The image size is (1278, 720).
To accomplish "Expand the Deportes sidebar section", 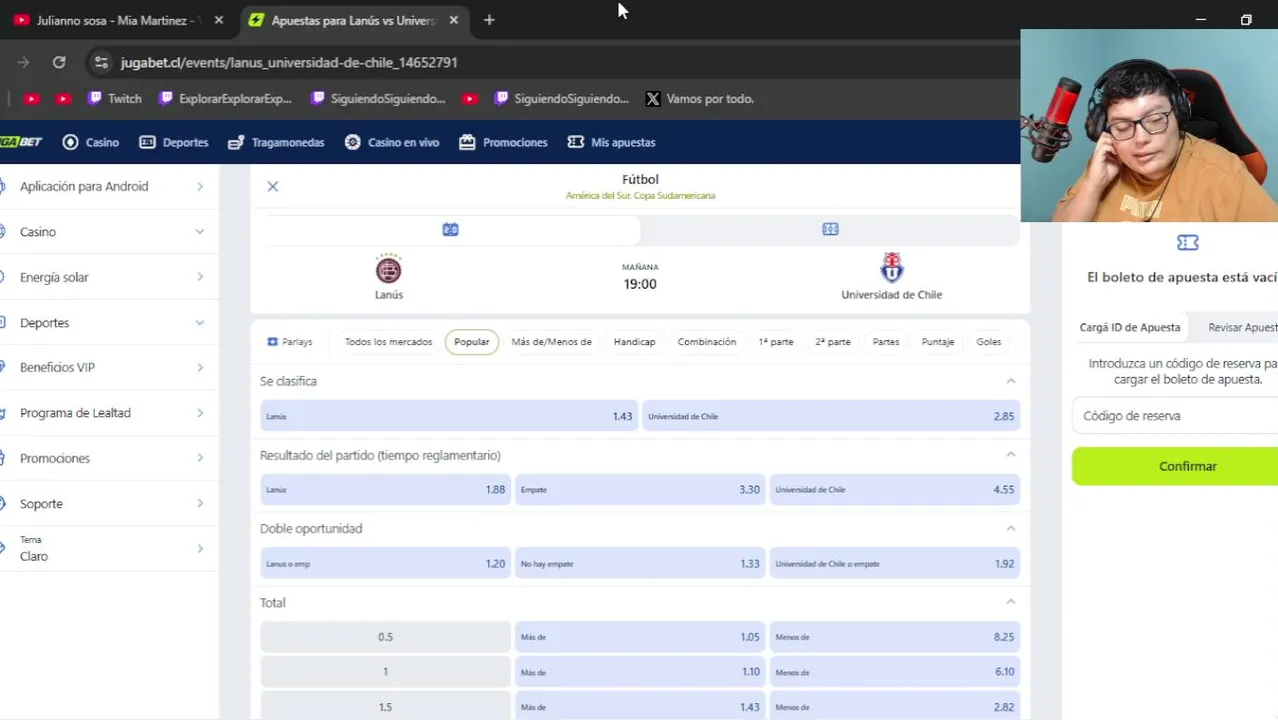I will pyautogui.click(x=109, y=323).
